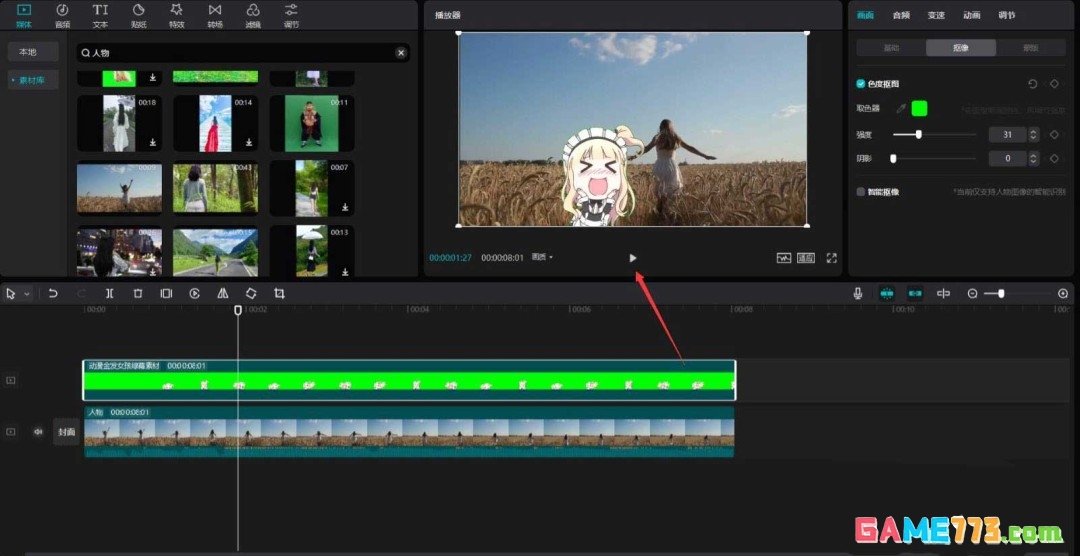Open the 画质 quality dropdown in player
Screen dimensions: 1080x556
point(542,258)
